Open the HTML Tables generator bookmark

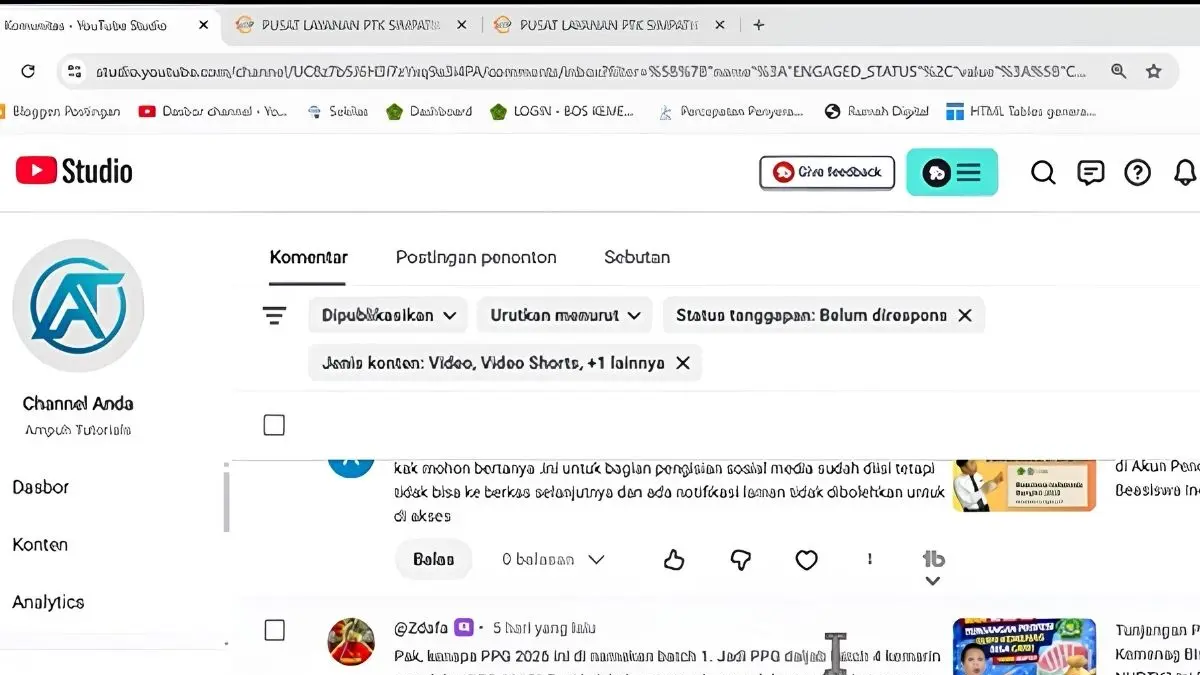[x=1021, y=112]
